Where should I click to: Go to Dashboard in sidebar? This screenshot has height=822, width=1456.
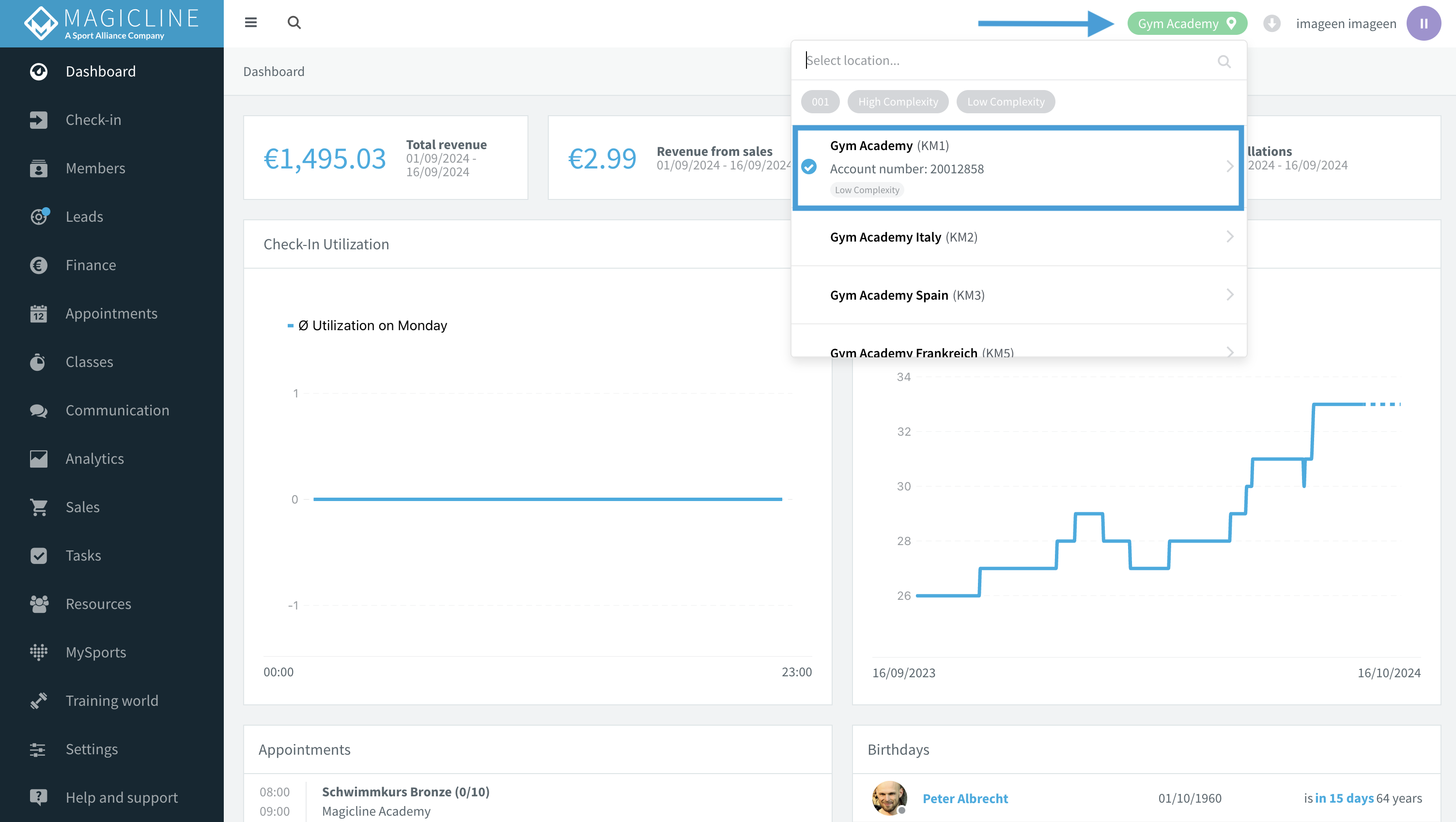pyautogui.click(x=112, y=72)
